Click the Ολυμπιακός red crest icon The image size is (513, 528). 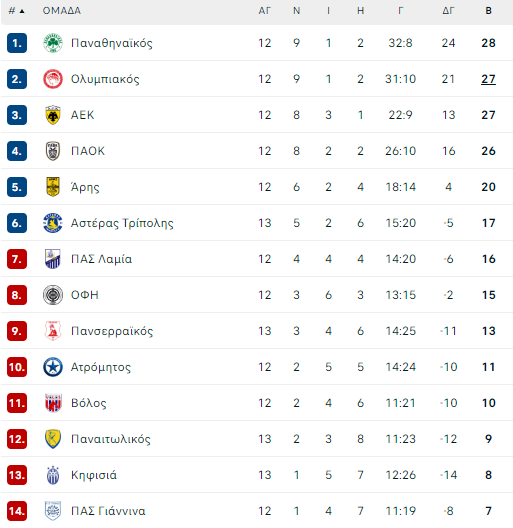53,79
